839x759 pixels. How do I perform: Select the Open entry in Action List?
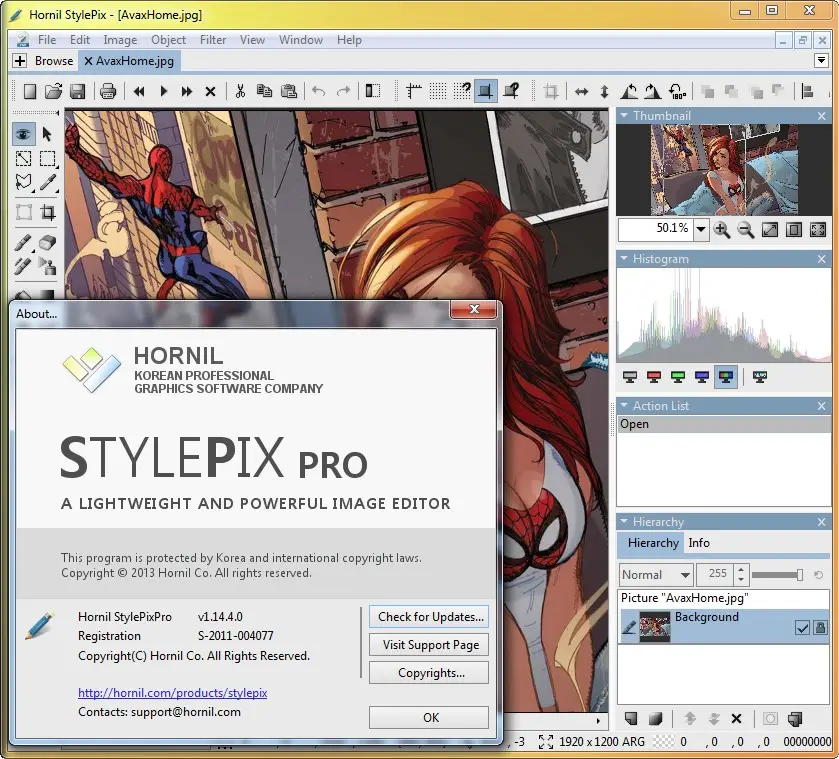click(x=723, y=424)
